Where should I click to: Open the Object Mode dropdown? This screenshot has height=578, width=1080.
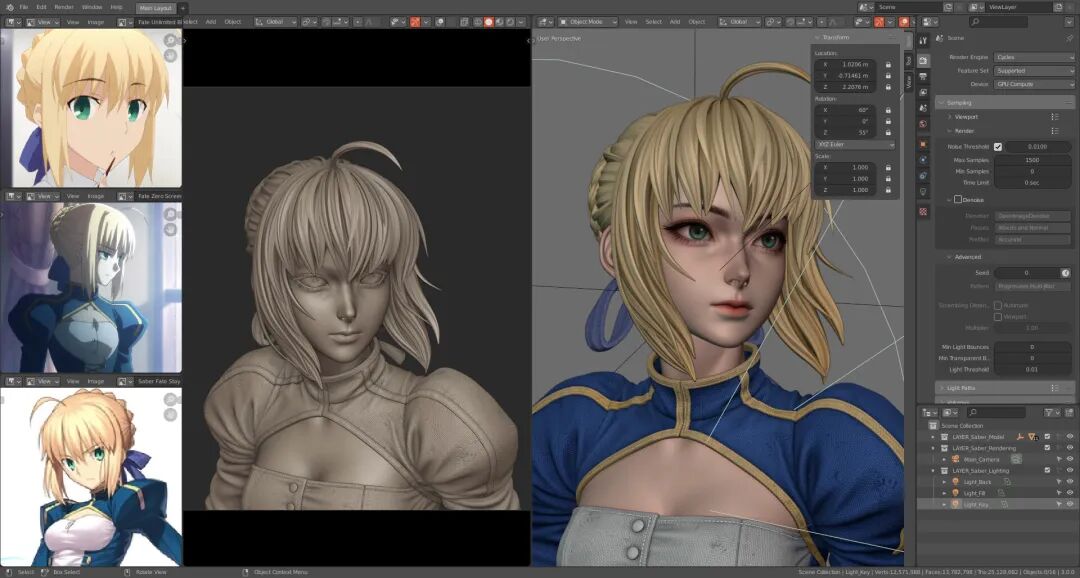click(x=588, y=22)
